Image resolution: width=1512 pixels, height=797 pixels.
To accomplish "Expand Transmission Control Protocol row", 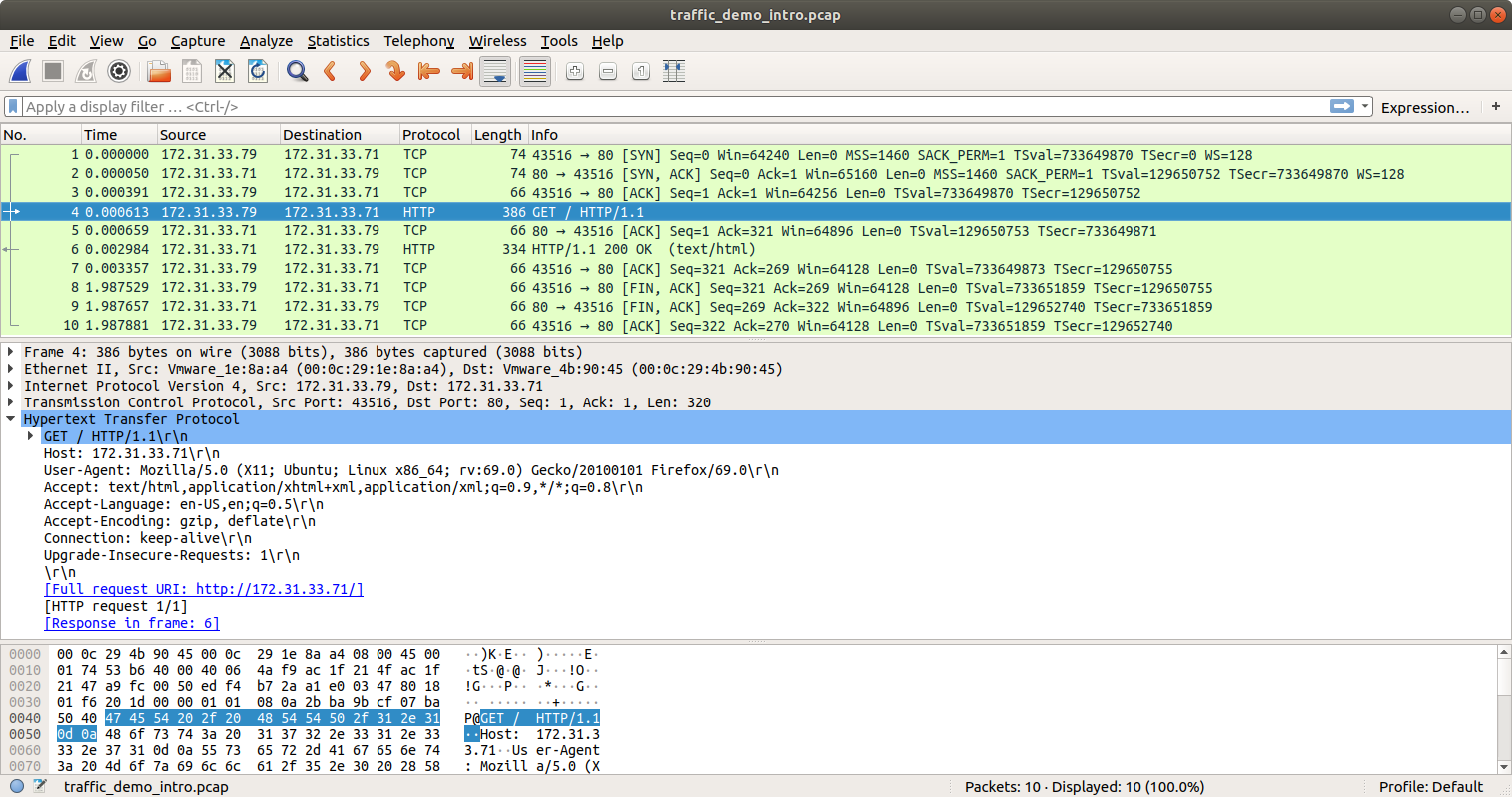I will [11, 402].
